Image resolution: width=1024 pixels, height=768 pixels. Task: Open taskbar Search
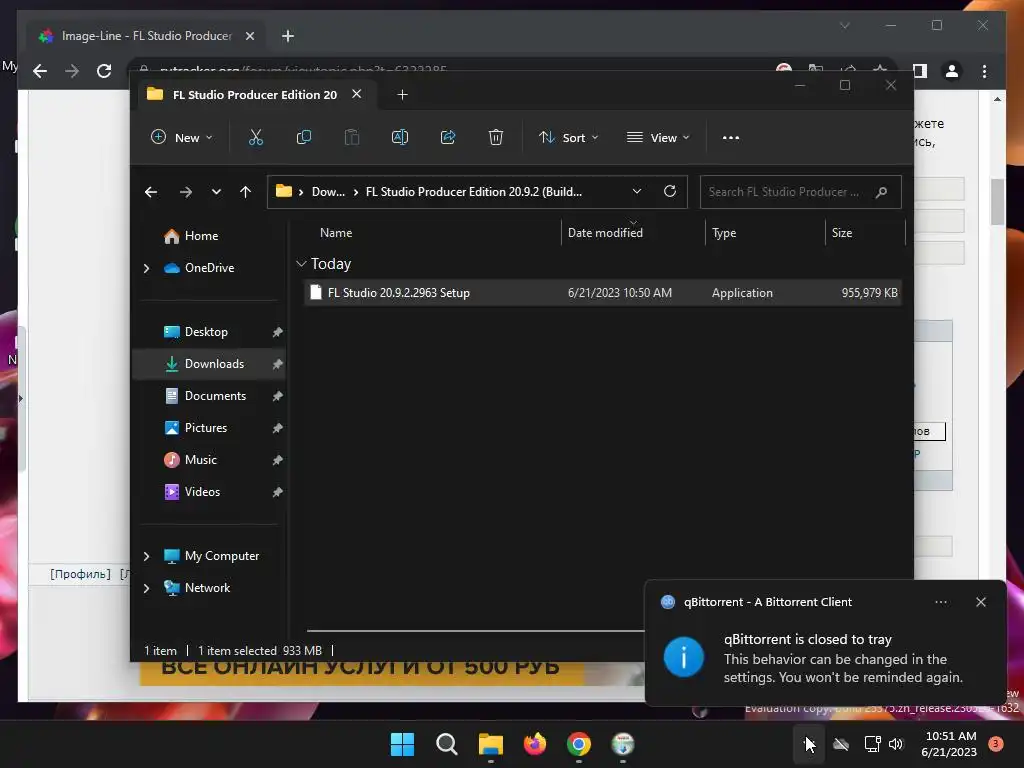pos(447,744)
